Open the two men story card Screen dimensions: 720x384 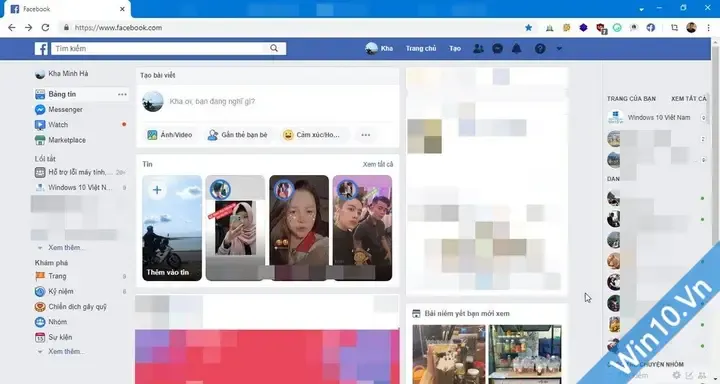[362, 228]
